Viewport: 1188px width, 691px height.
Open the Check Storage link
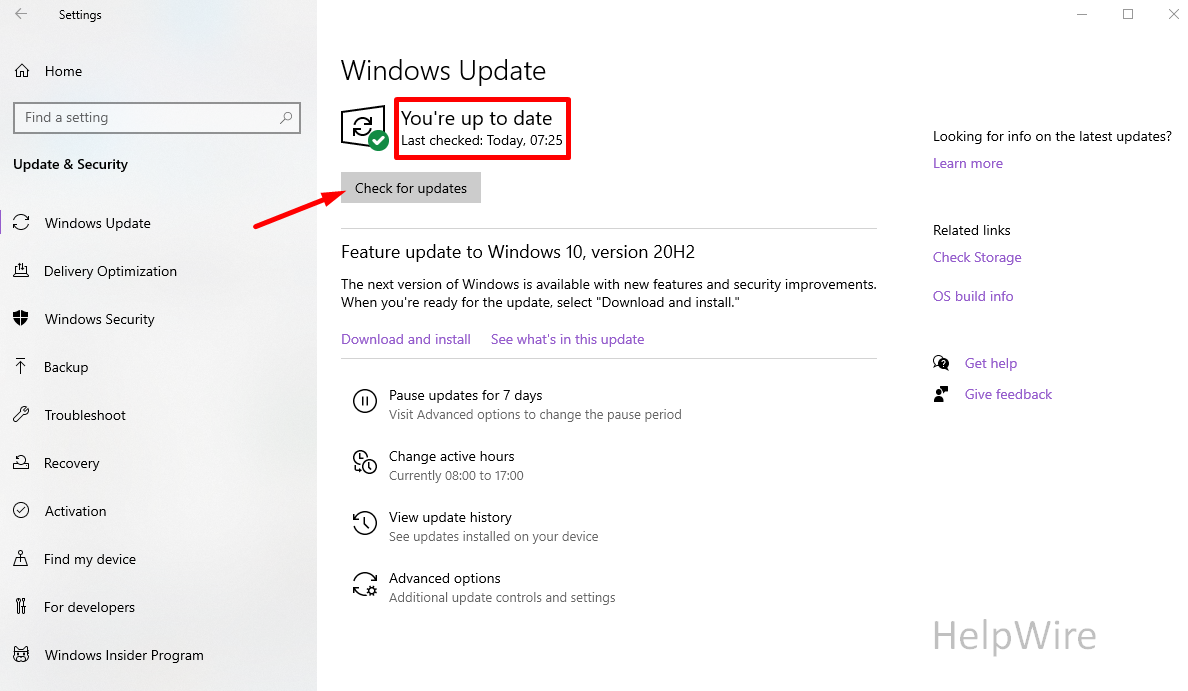[x=977, y=258]
